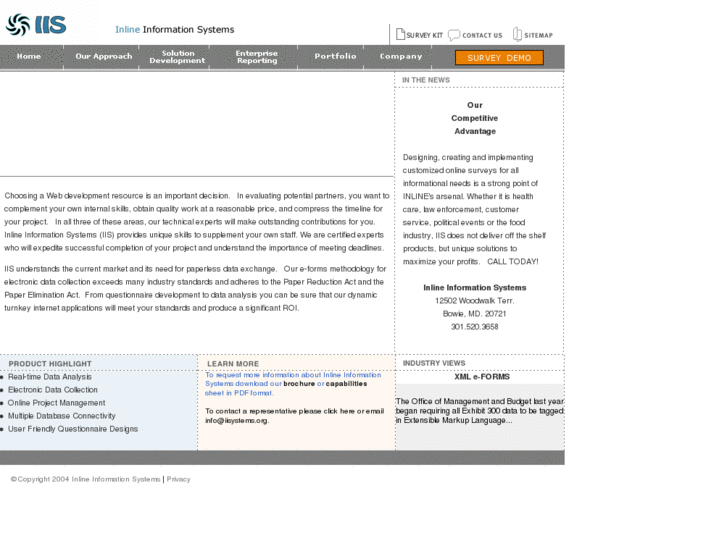Click the address line '12502 Woodwalk Terr.'
The width and height of the screenshot is (727, 545).
475,301
